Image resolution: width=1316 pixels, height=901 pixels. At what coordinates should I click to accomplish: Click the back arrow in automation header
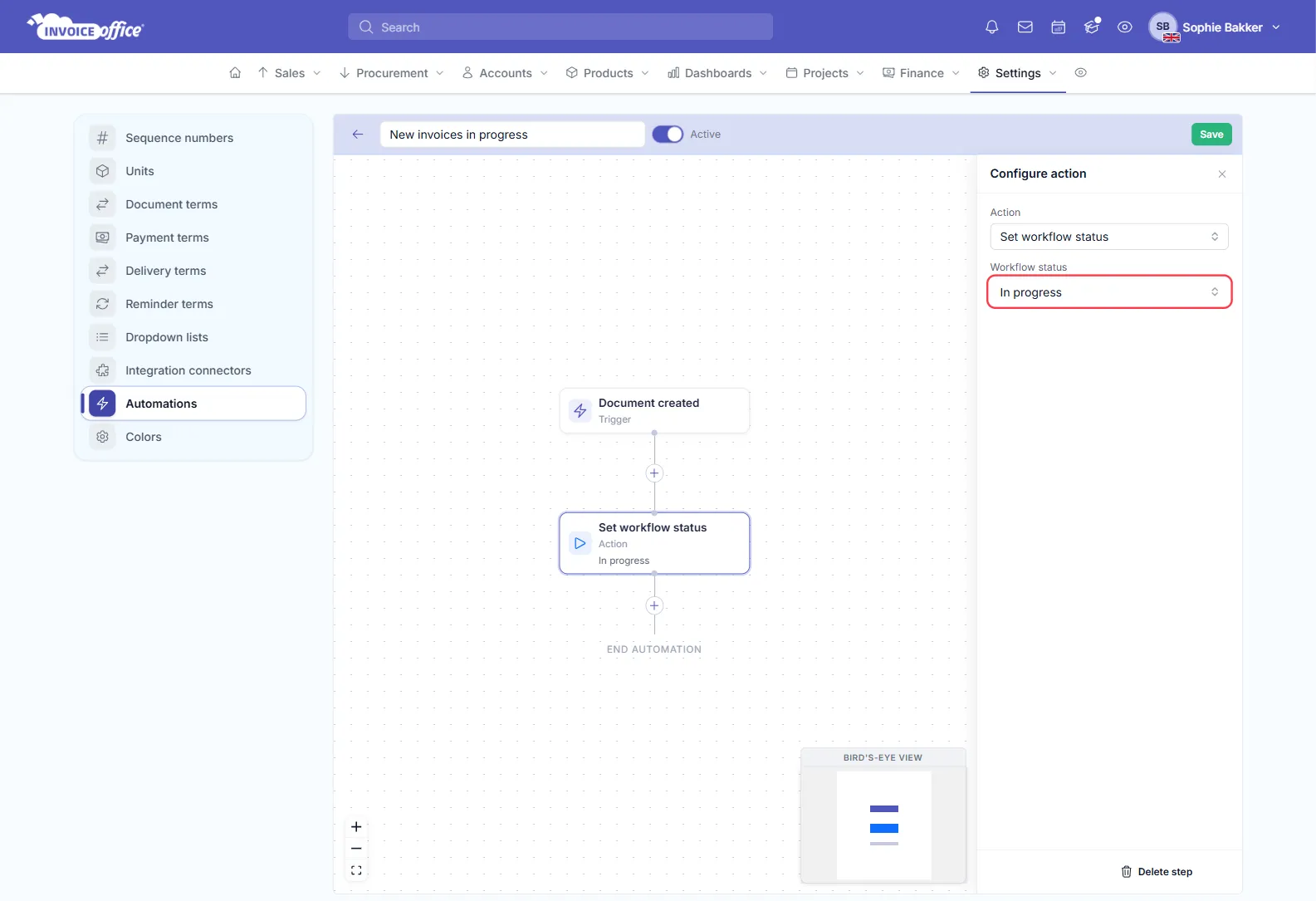tap(358, 135)
